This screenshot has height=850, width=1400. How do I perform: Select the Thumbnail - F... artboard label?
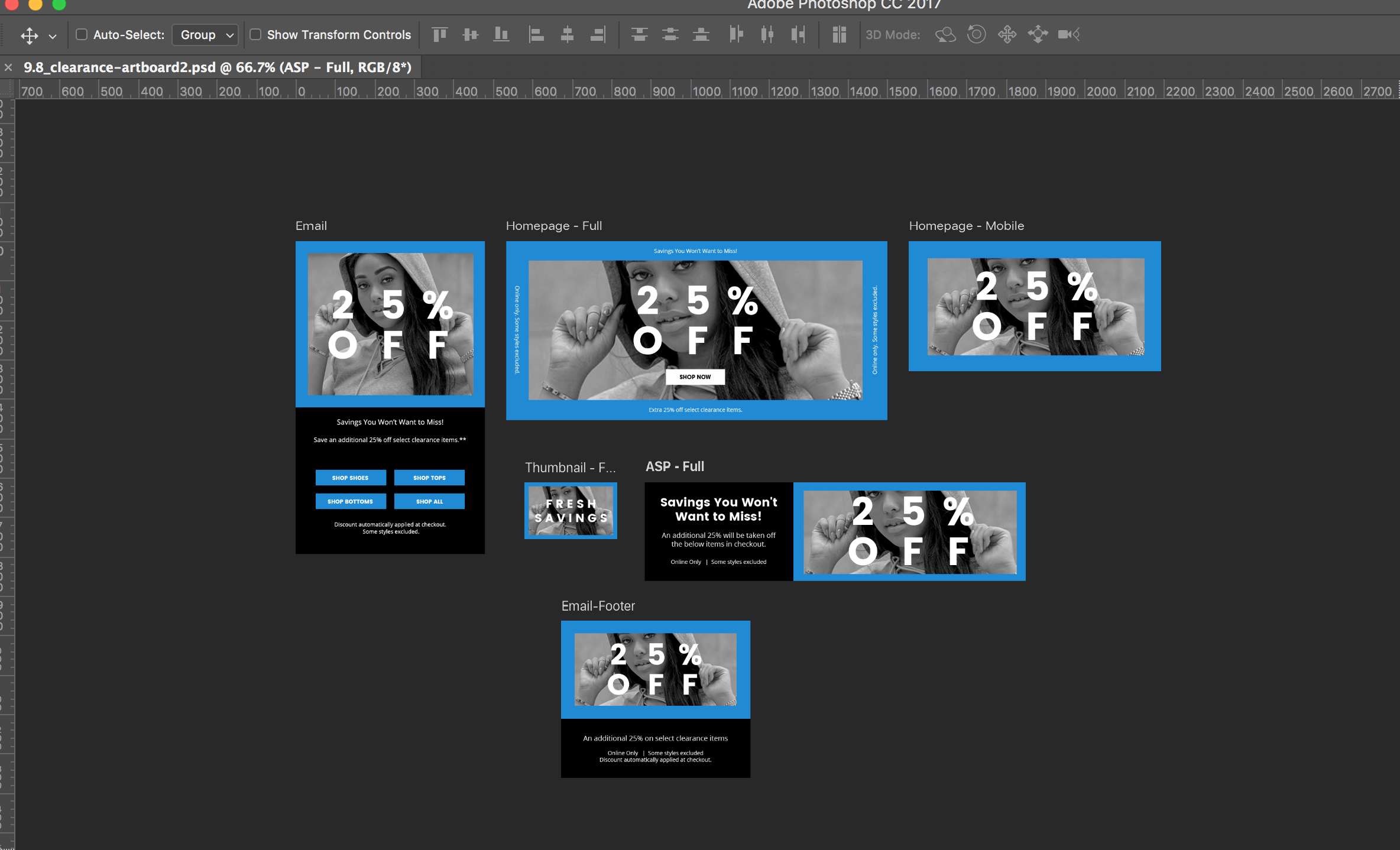click(x=570, y=468)
